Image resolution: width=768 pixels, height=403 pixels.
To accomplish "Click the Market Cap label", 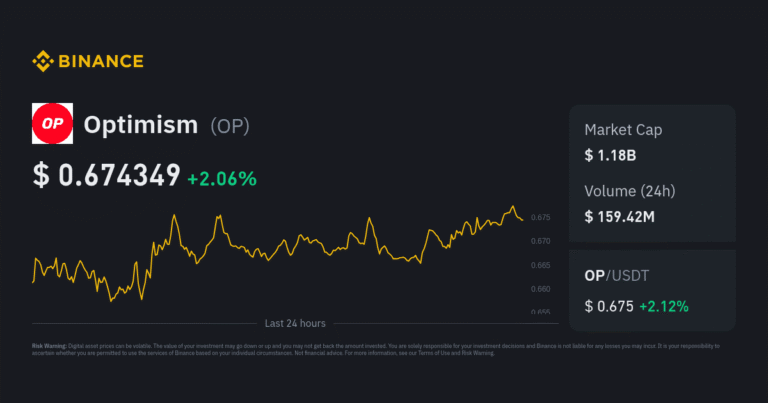I will pos(623,130).
